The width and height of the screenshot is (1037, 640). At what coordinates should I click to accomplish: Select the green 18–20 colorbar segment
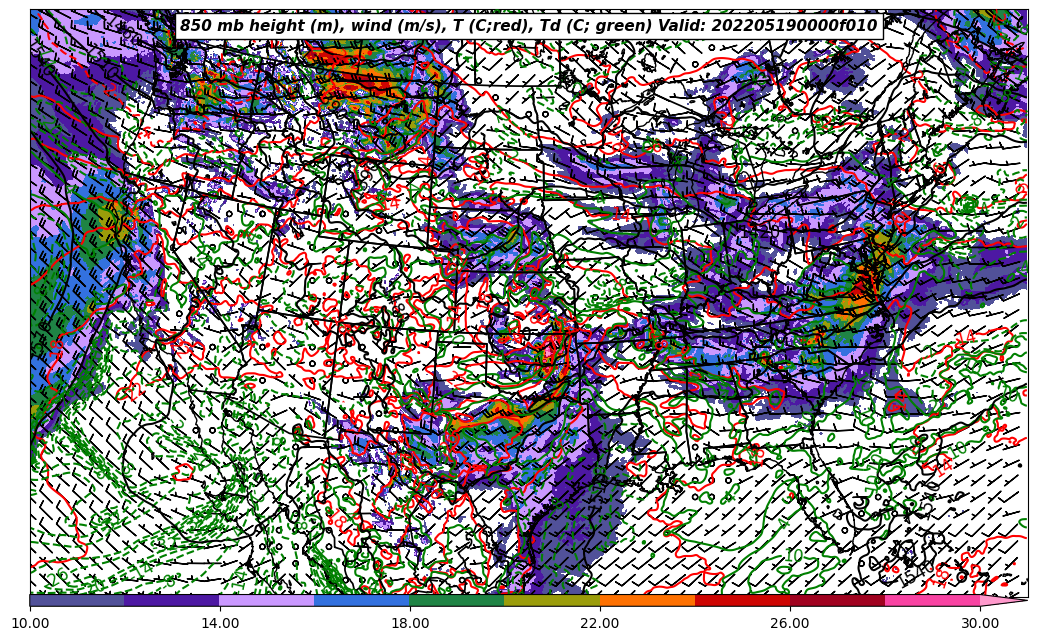[x=457, y=600]
